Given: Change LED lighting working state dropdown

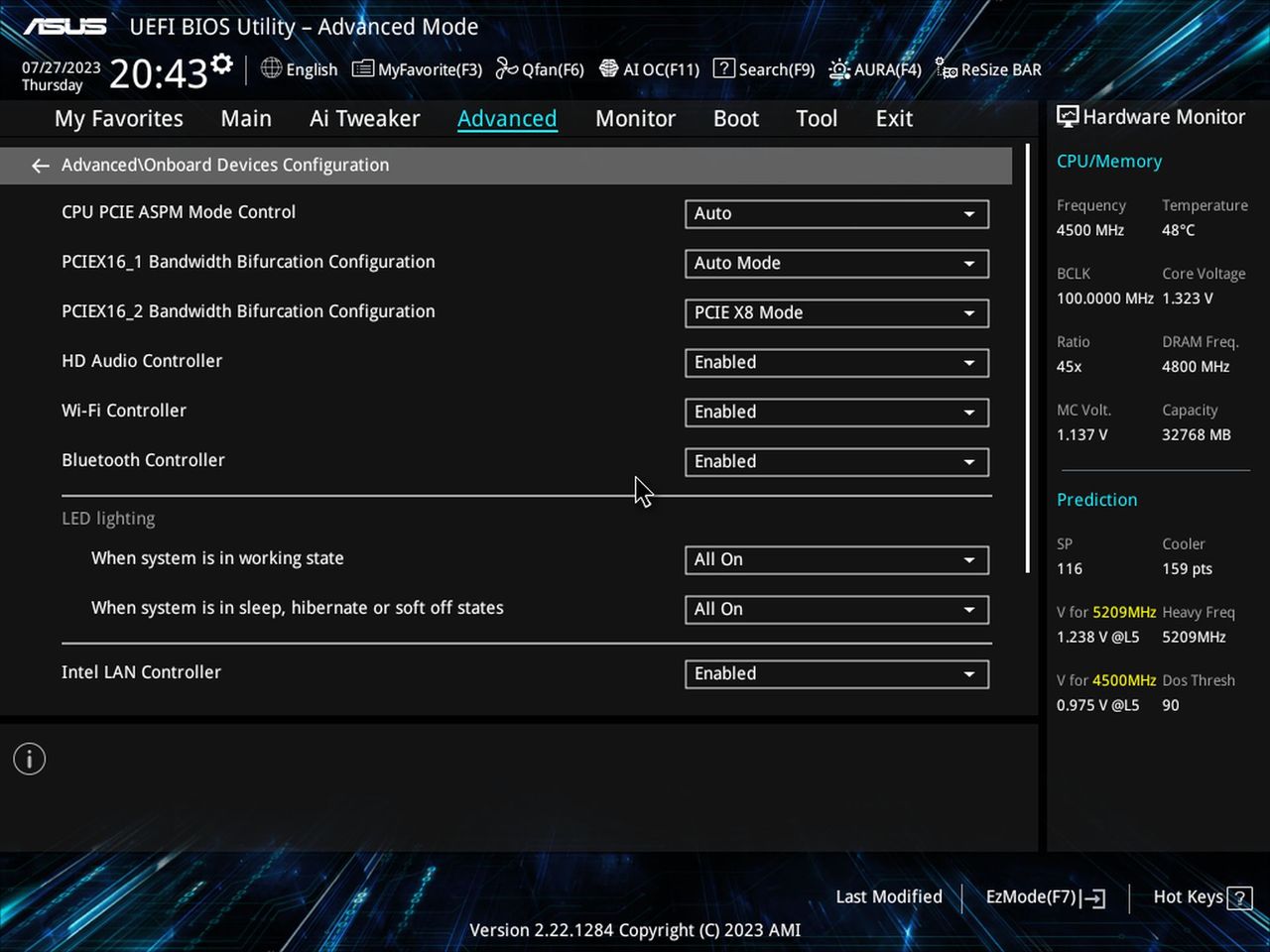Looking at the screenshot, I should pos(836,560).
